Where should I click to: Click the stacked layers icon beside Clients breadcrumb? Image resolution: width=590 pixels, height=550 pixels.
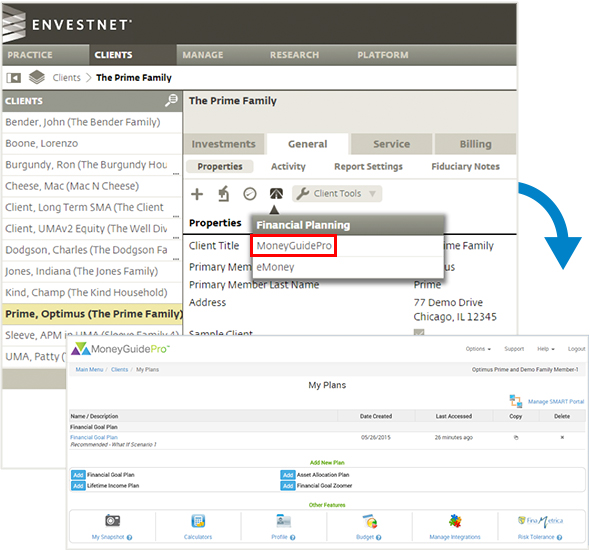point(36,77)
